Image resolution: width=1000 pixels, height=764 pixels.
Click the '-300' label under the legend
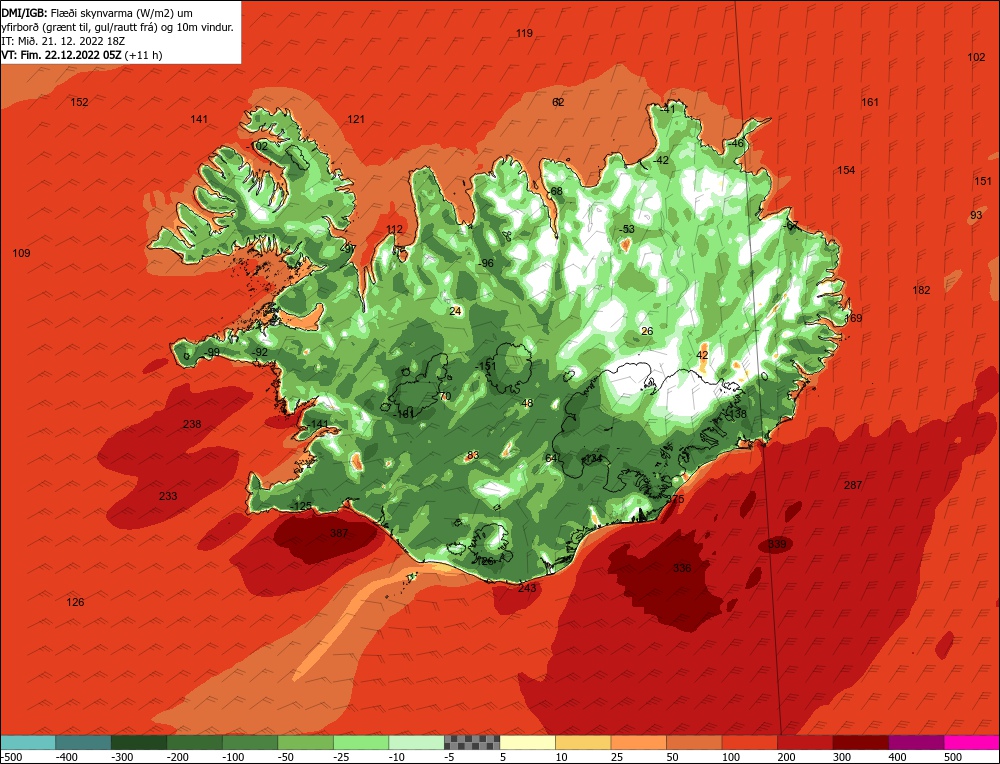coord(121,757)
